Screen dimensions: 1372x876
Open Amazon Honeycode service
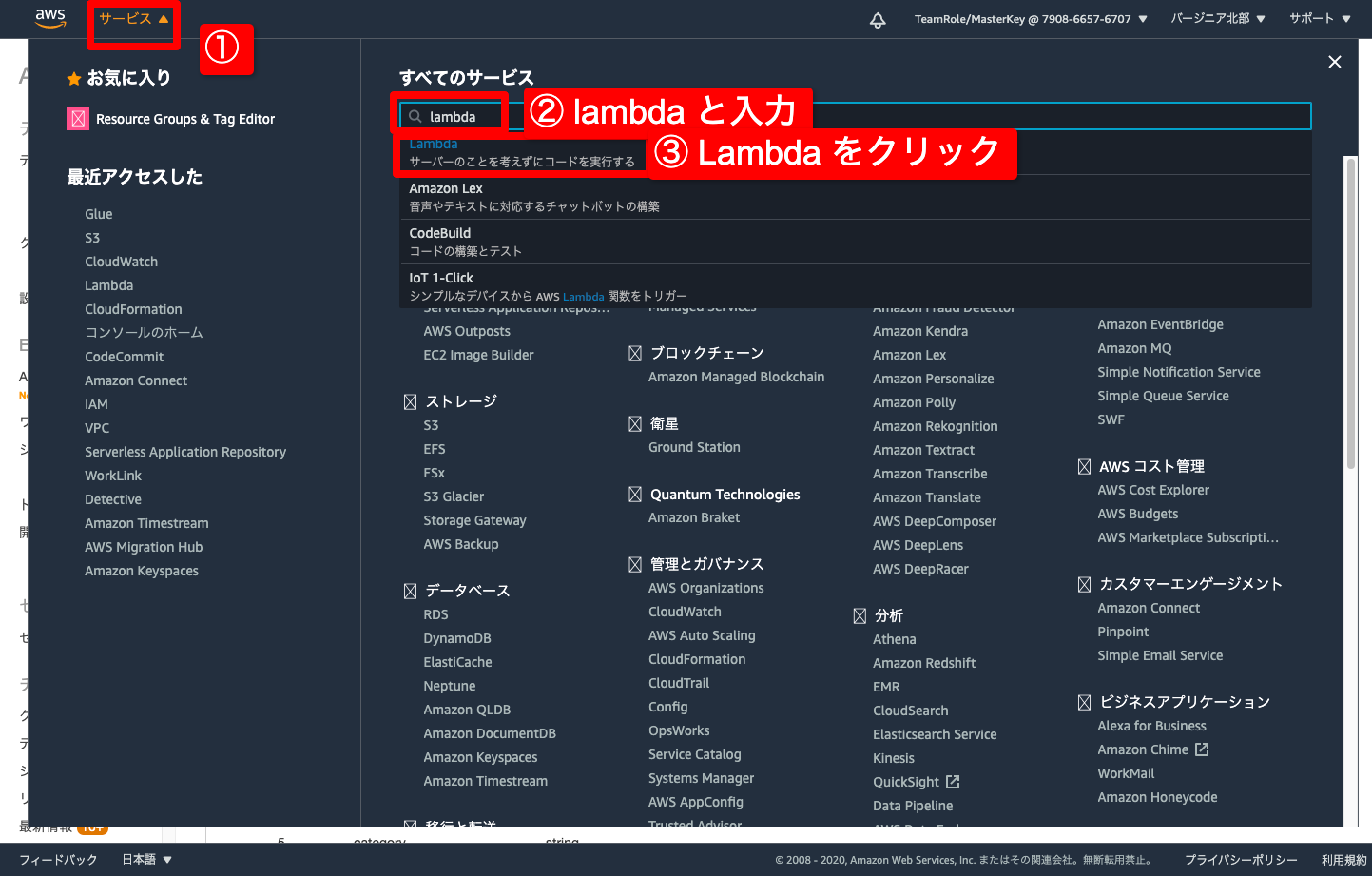1157,797
